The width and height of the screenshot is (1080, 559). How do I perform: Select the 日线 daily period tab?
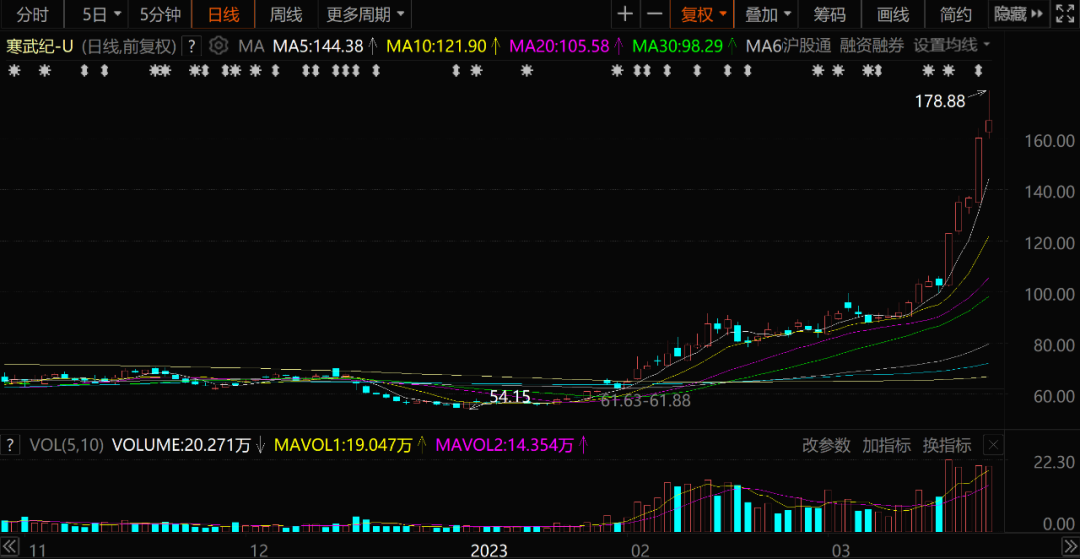(x=222, y=14)
